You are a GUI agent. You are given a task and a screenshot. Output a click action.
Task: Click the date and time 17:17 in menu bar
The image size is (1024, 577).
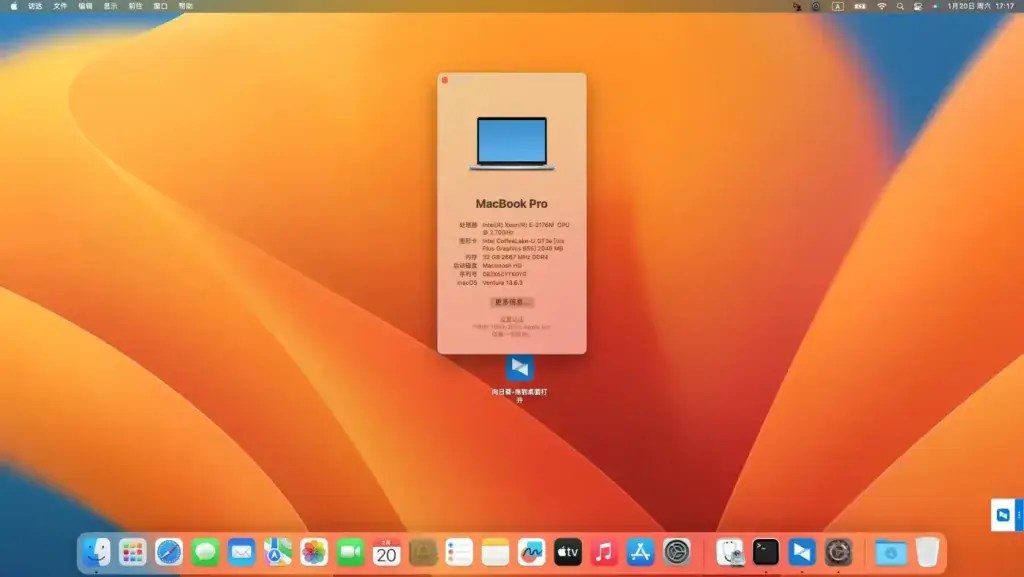point(981,6)
